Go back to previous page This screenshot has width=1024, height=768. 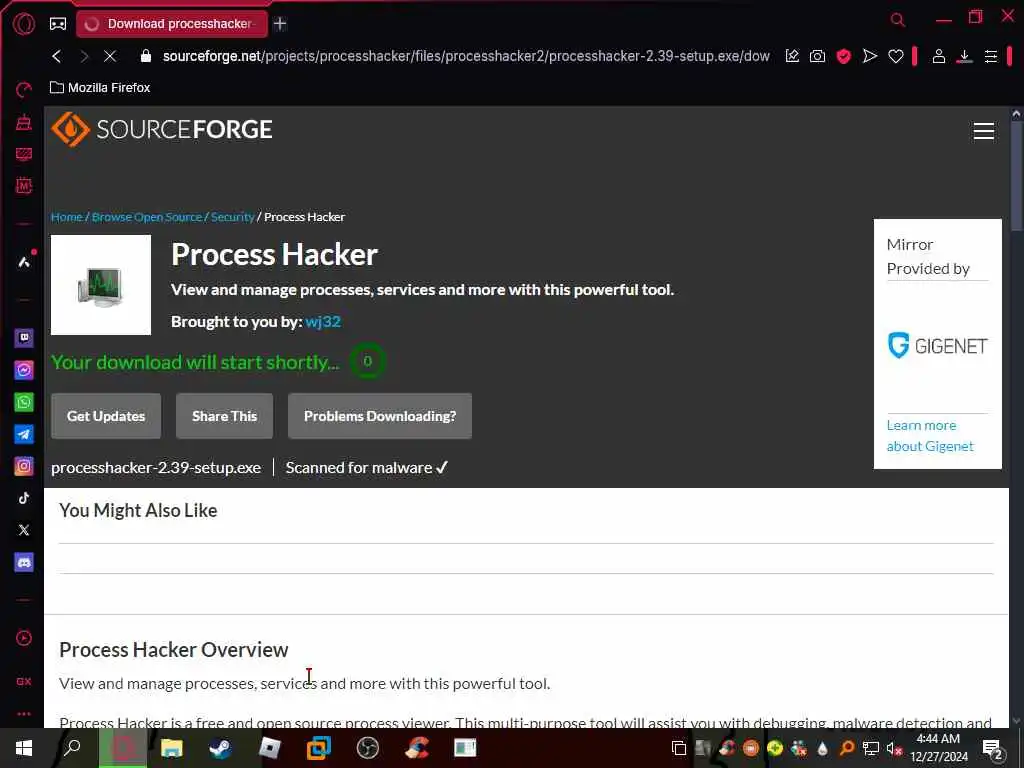57,56
